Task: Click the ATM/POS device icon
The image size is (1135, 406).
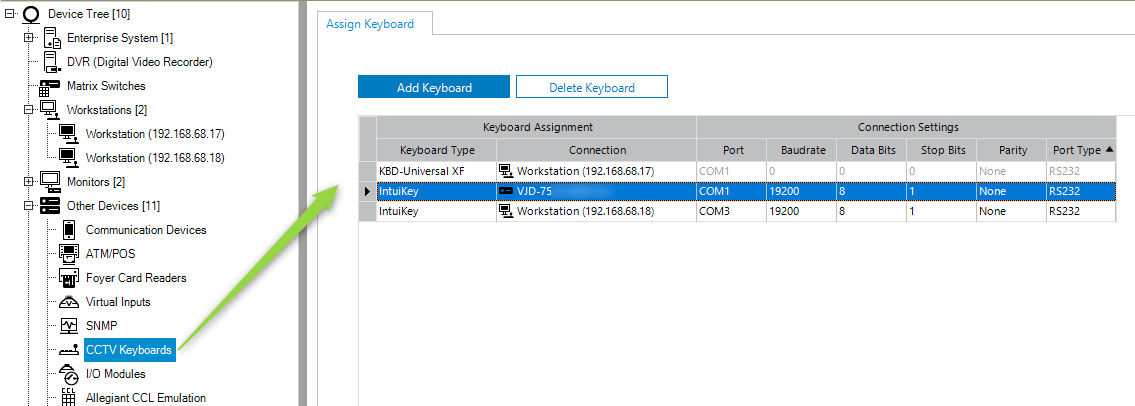Action: click(x=69, y=254)
